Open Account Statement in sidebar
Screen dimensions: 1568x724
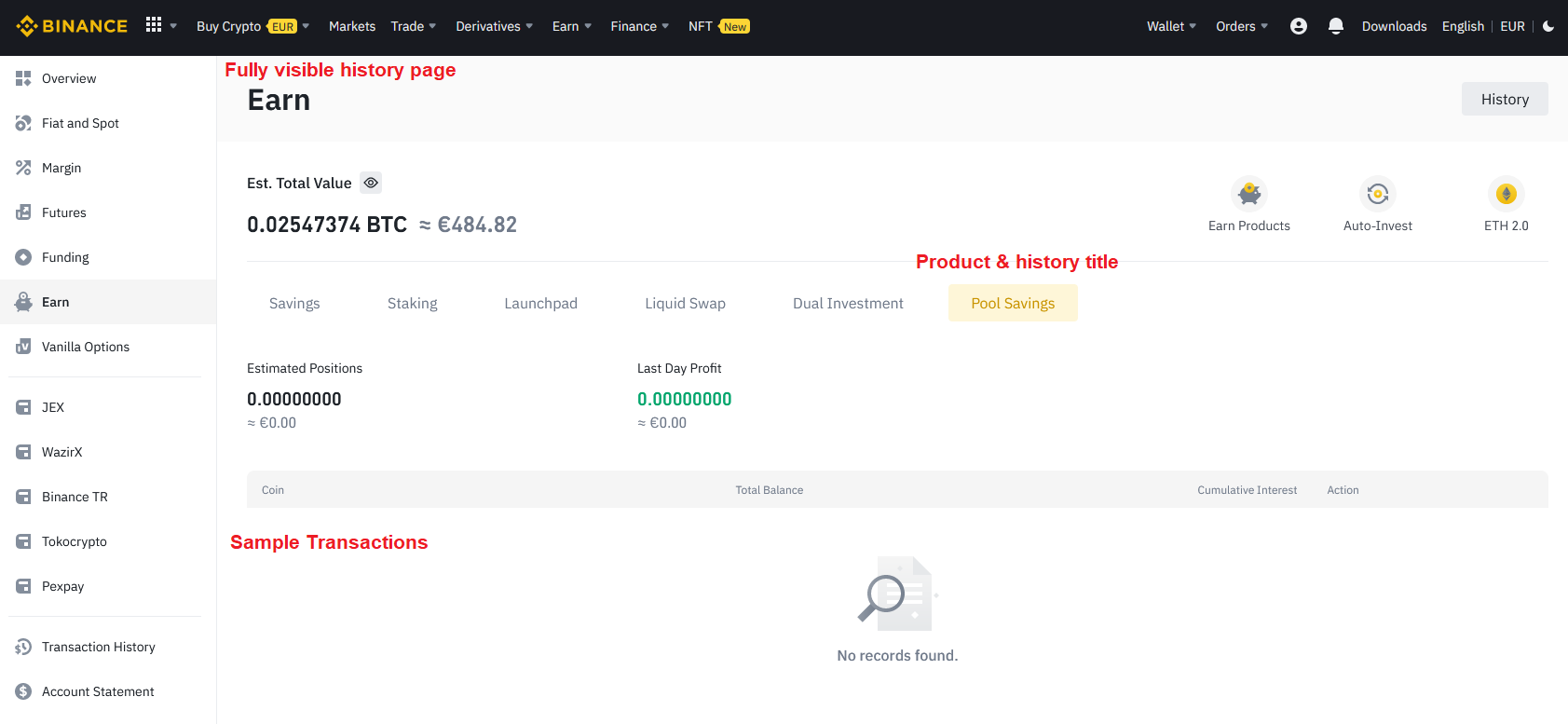[108, 691]
